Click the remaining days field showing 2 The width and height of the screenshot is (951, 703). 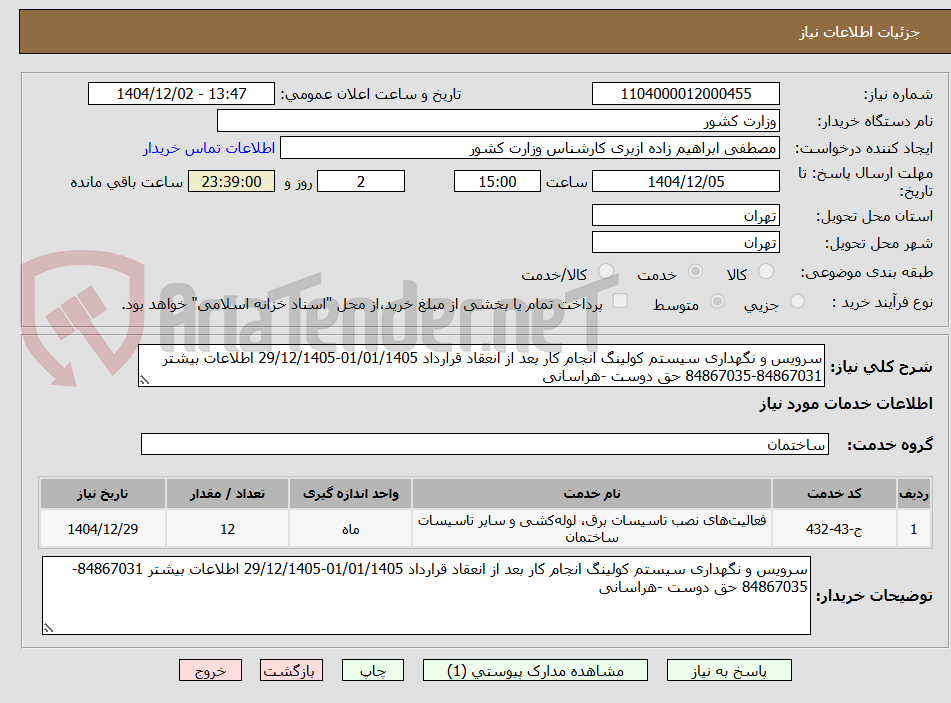pyautogui.click(x=361, y=181)
